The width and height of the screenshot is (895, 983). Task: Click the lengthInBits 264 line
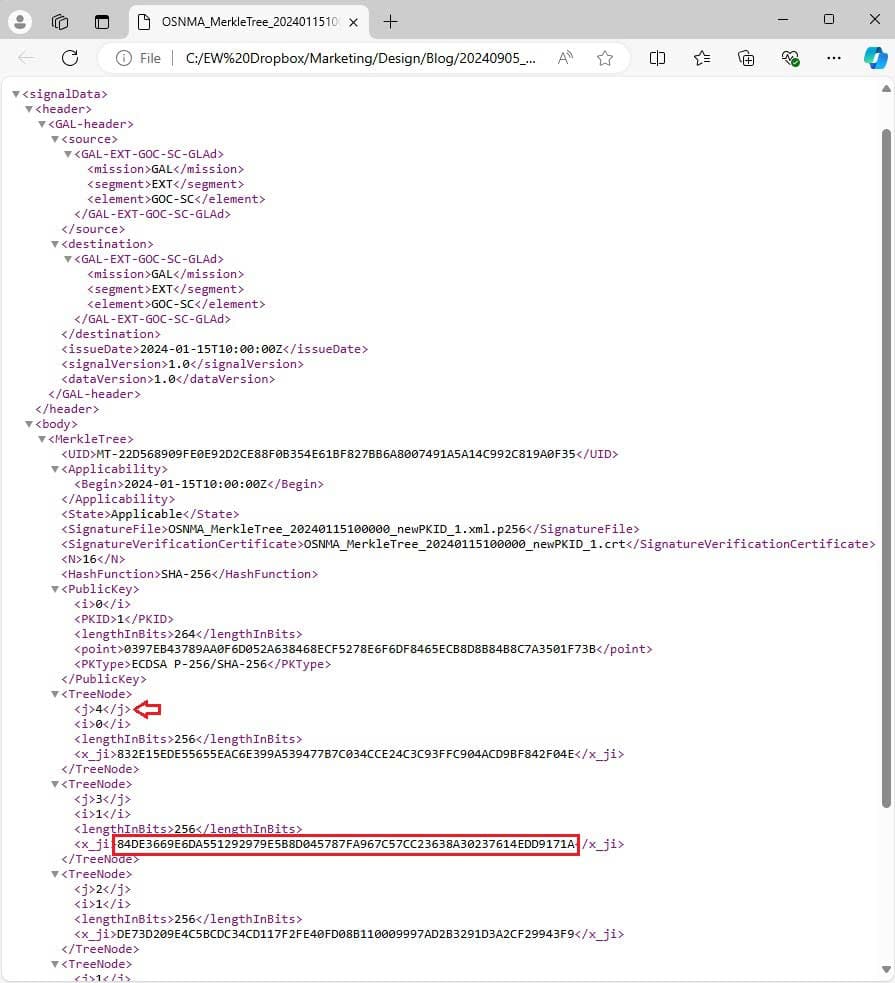188,634
